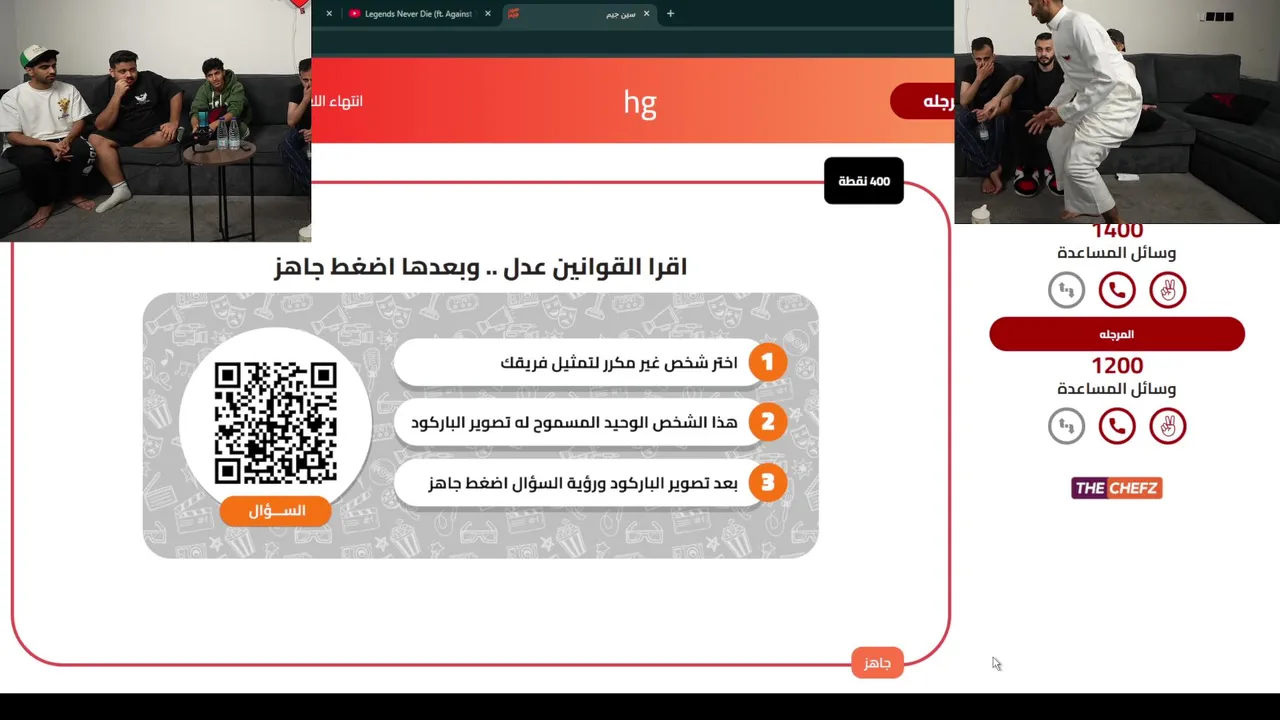
Task: Click وسائل المساعدة label under 1200
Action: (1117, 389)
